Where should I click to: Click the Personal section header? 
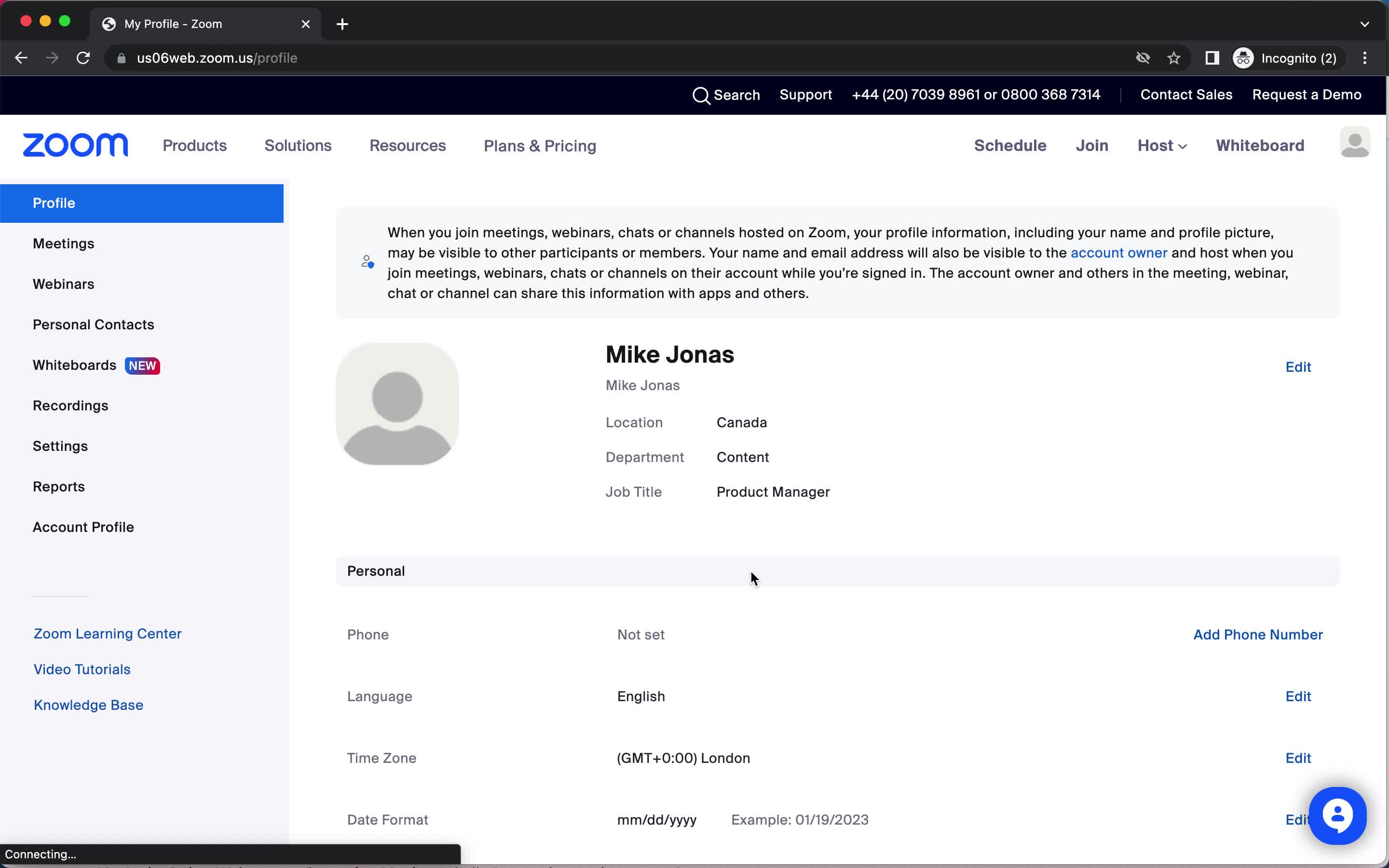[x=837, y=571]
